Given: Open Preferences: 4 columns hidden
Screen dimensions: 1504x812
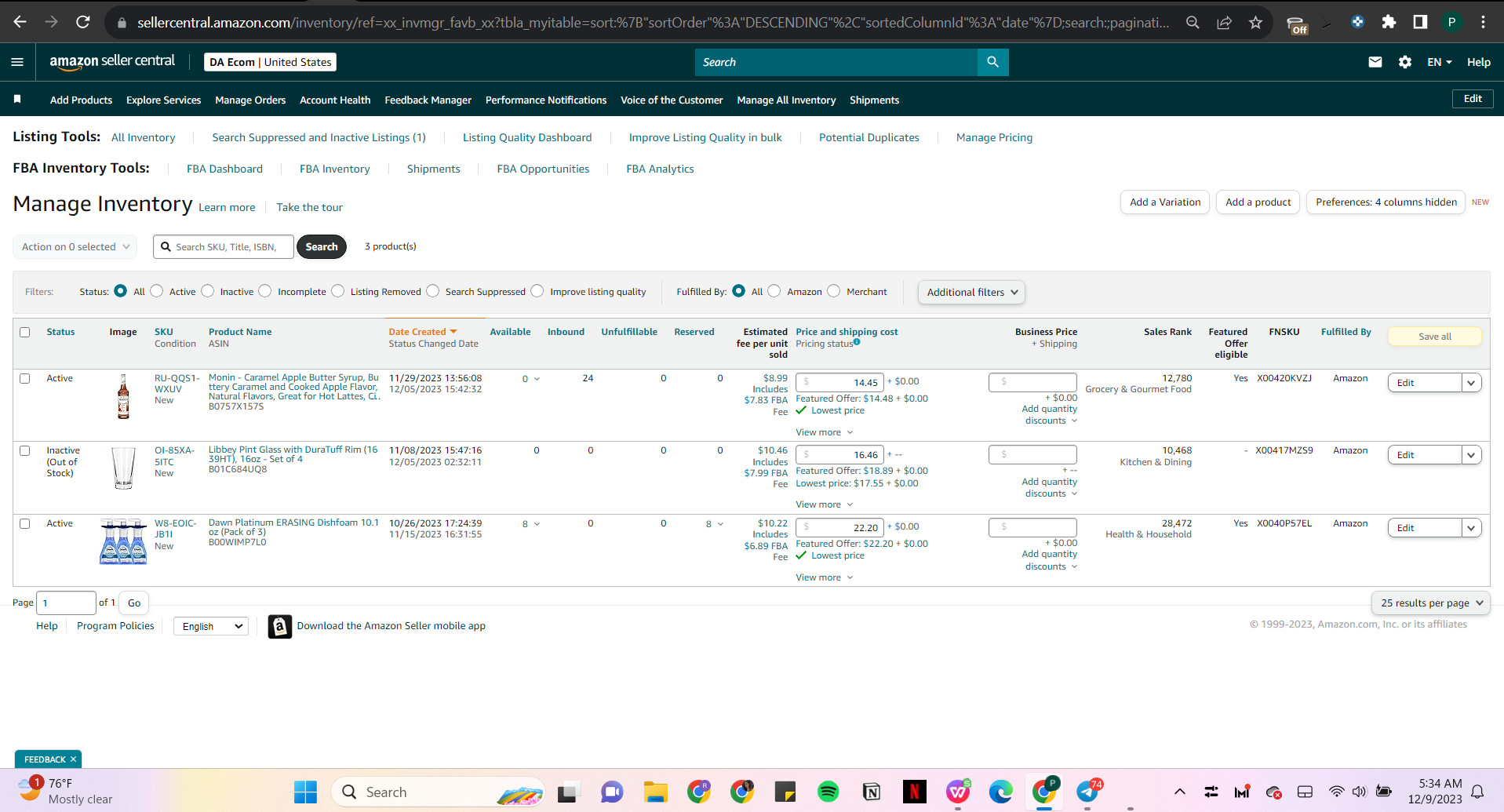Looking at the screenshot, I should coord(1386,202).
